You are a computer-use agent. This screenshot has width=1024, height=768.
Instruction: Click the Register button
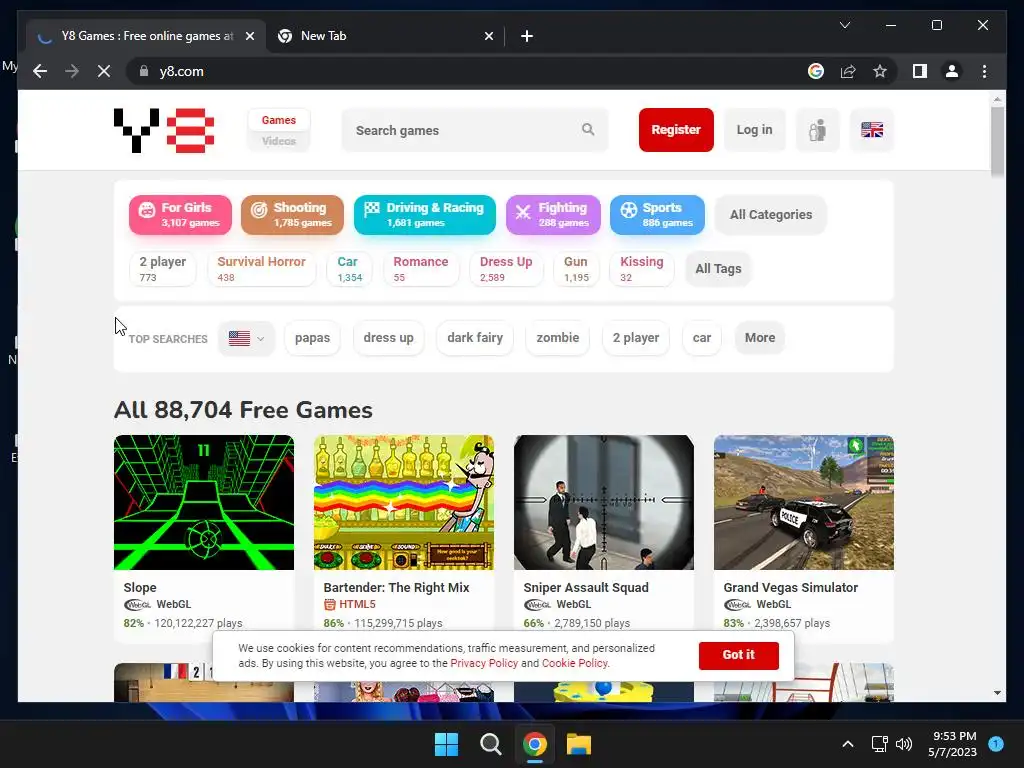pyautogui.click(x=676, y=130)
